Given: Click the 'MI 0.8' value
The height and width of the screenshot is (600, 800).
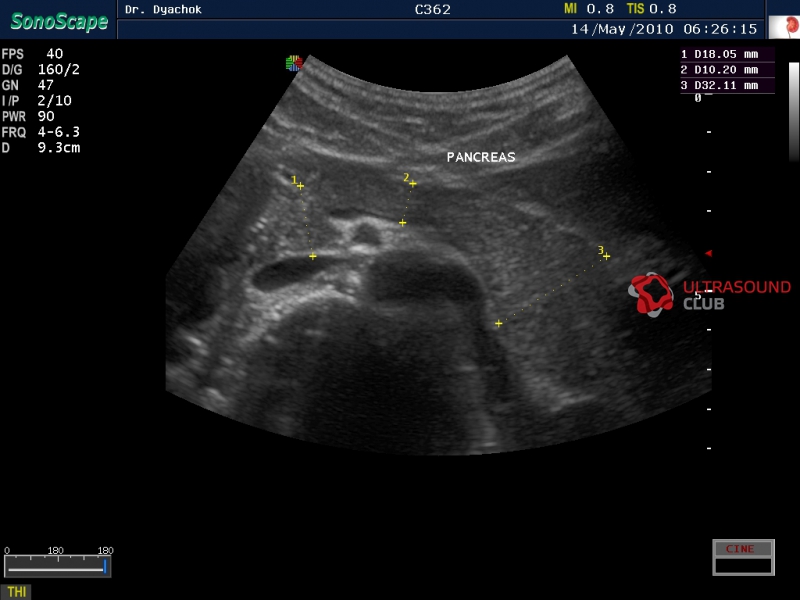Looking at the screenshot, I should point(589,9).
